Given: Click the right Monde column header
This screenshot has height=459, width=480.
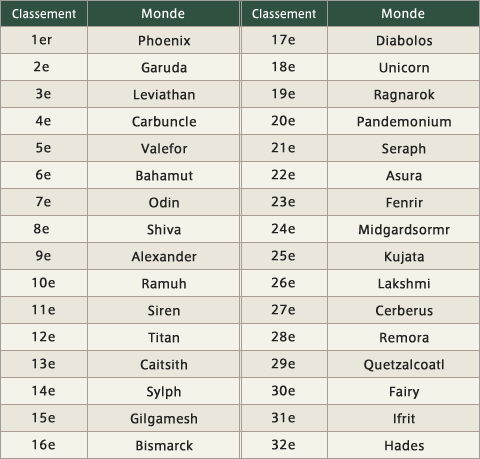Looking at the screenshot, I should tap(403, 14).
